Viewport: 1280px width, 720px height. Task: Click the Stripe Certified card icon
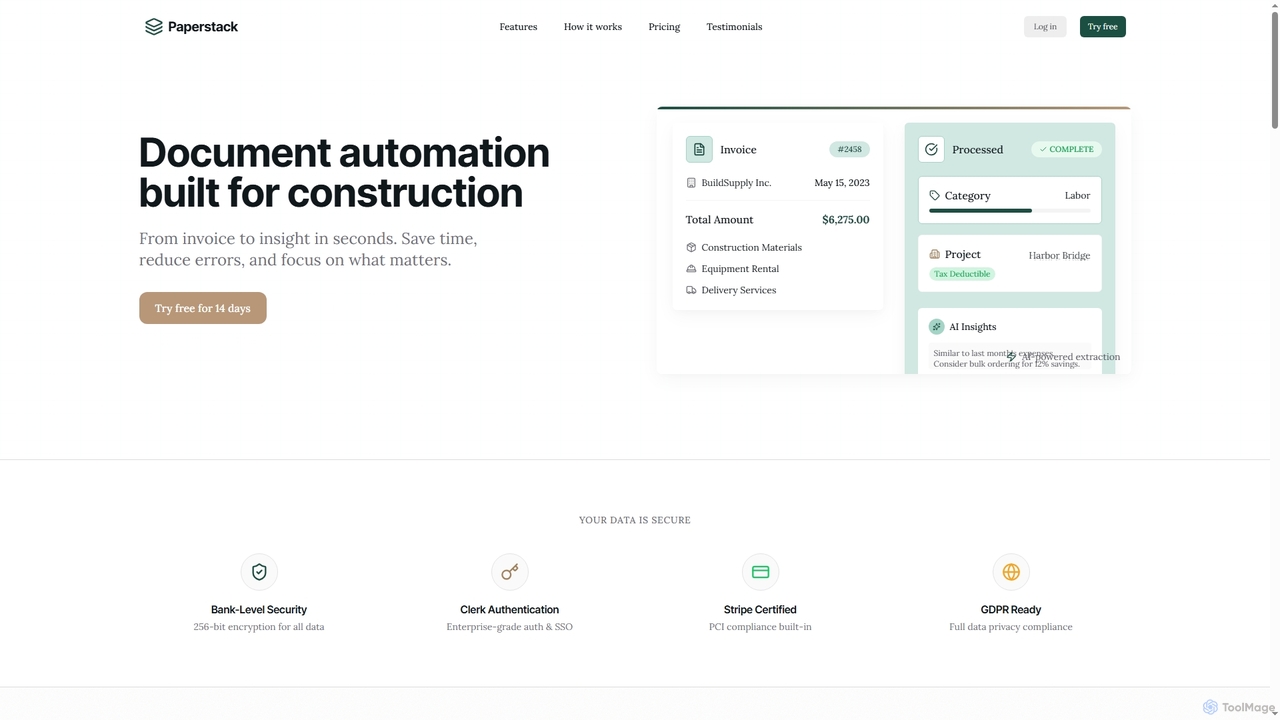[760, 572]
